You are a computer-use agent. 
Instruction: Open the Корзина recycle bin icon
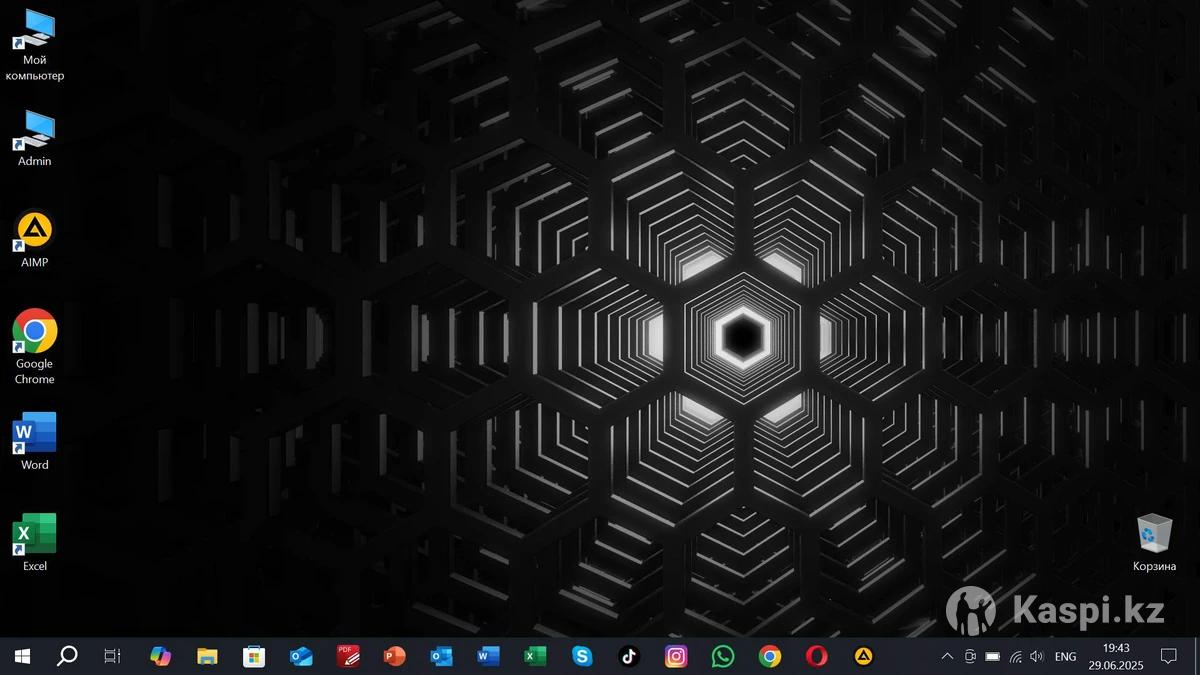point(1155,543)
